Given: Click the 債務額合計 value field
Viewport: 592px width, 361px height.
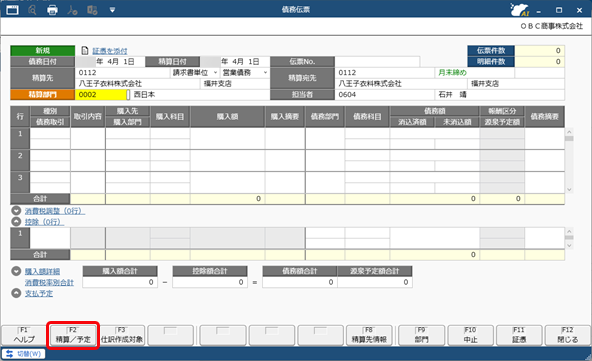Looking at the screenshot, I should click(299, 282).
